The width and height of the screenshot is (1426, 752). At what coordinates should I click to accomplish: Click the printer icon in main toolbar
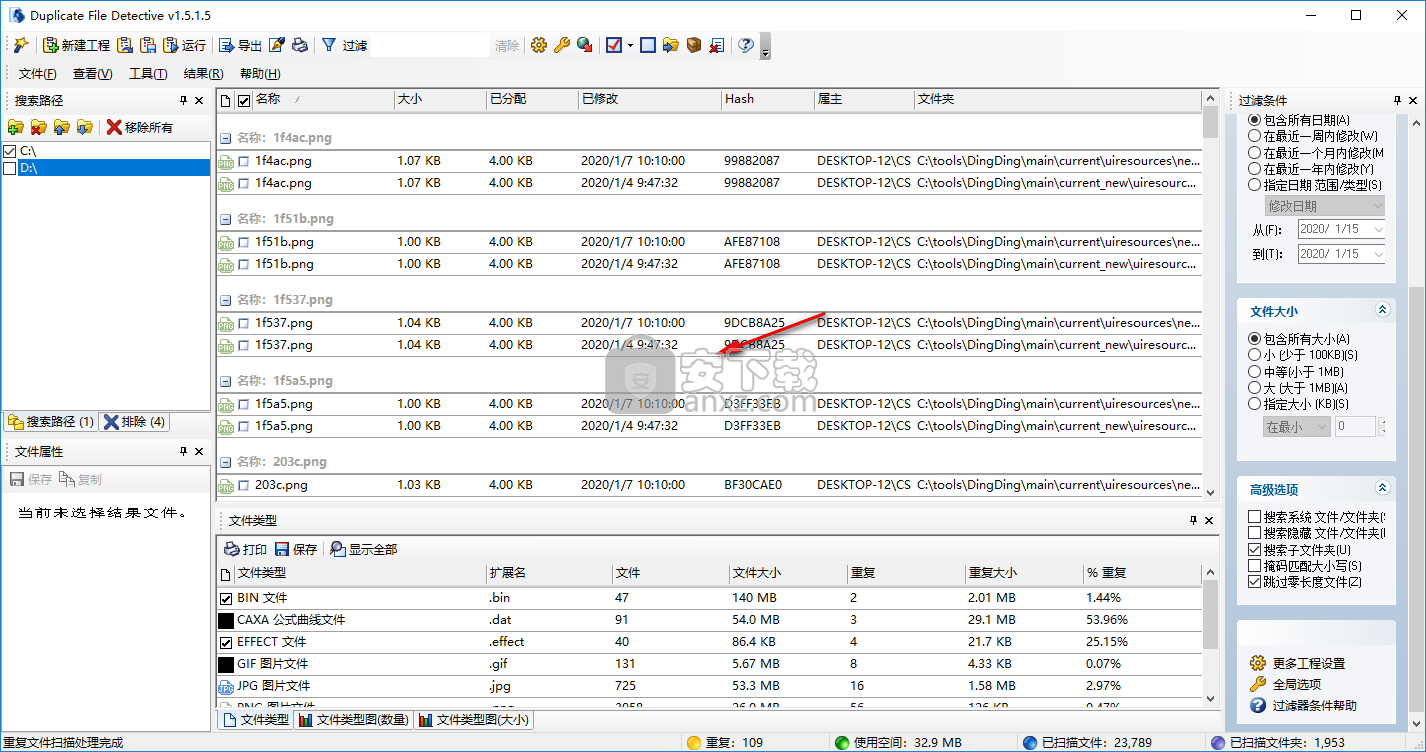coord(300,45)
